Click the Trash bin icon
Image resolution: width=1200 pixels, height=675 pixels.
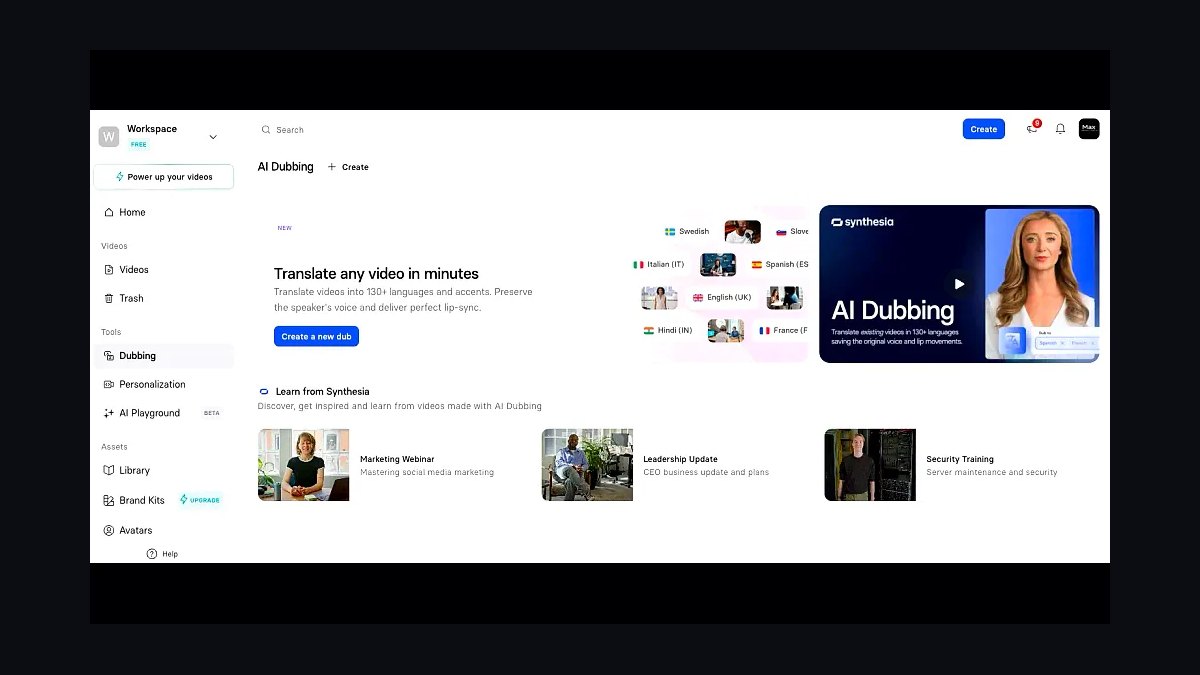coord(109,298)
